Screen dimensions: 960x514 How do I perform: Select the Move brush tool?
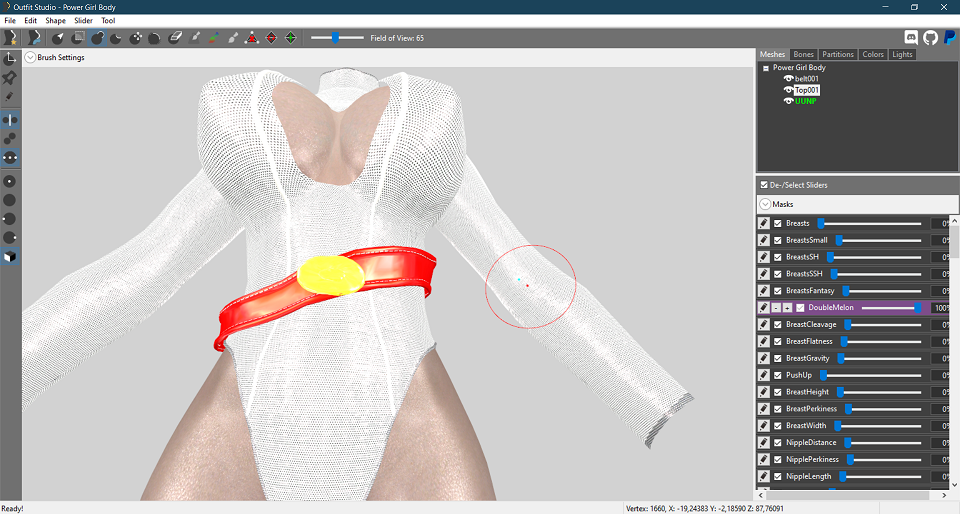(135, 38)
